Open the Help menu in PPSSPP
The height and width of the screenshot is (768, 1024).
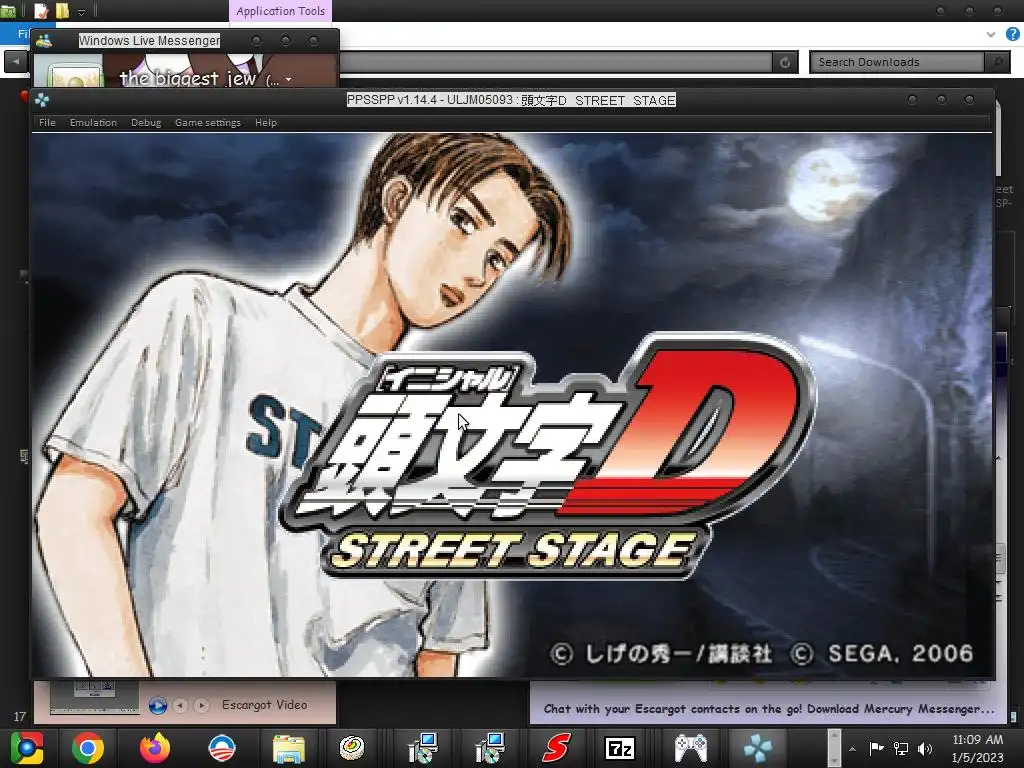tap(266, 122)
